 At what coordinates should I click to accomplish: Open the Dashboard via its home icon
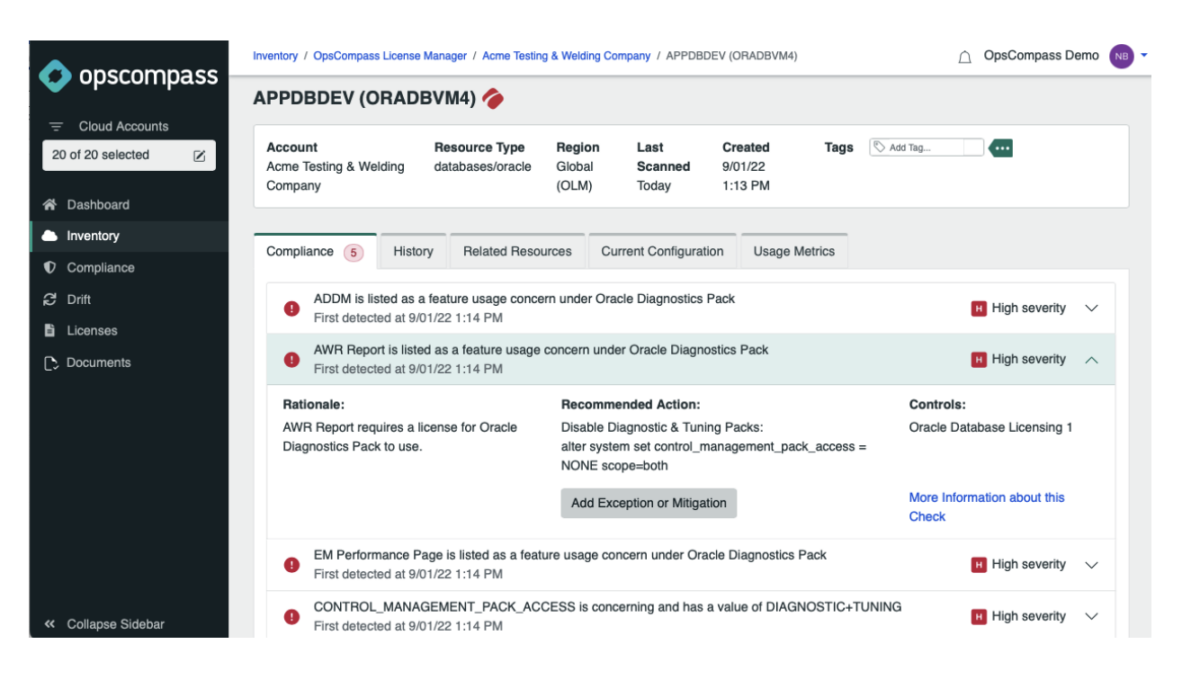[49, 204]
